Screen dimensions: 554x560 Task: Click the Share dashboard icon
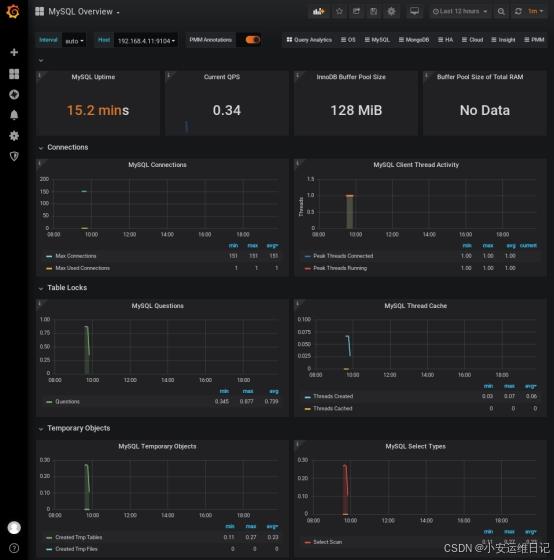356,11
